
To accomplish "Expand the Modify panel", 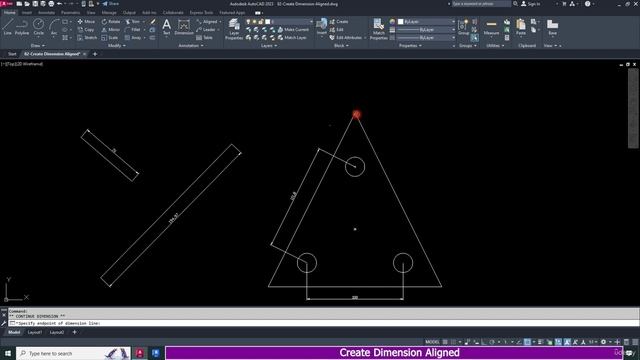I will click(116, 46).
